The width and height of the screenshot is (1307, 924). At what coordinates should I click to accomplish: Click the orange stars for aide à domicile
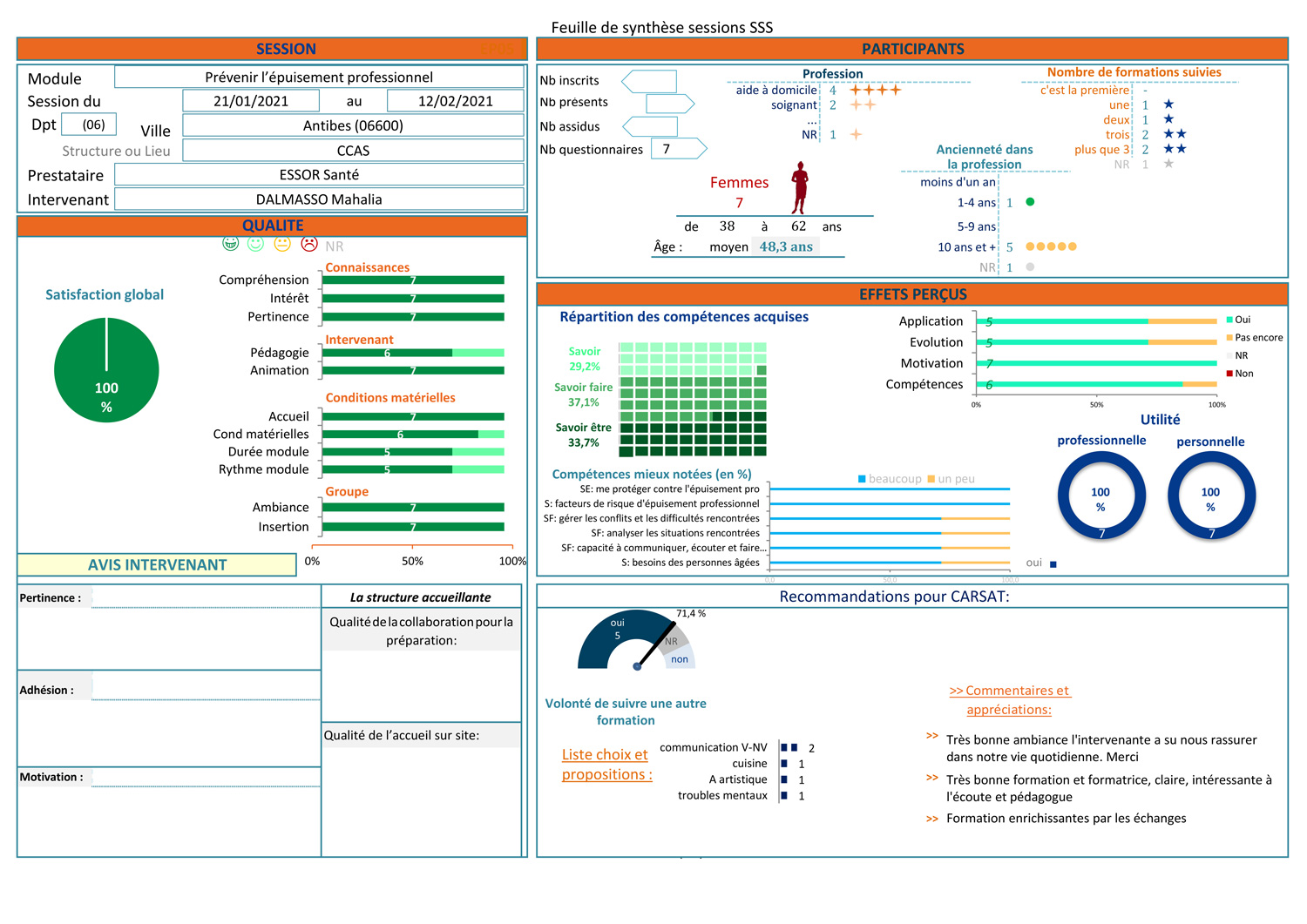(x=875, y=90)
